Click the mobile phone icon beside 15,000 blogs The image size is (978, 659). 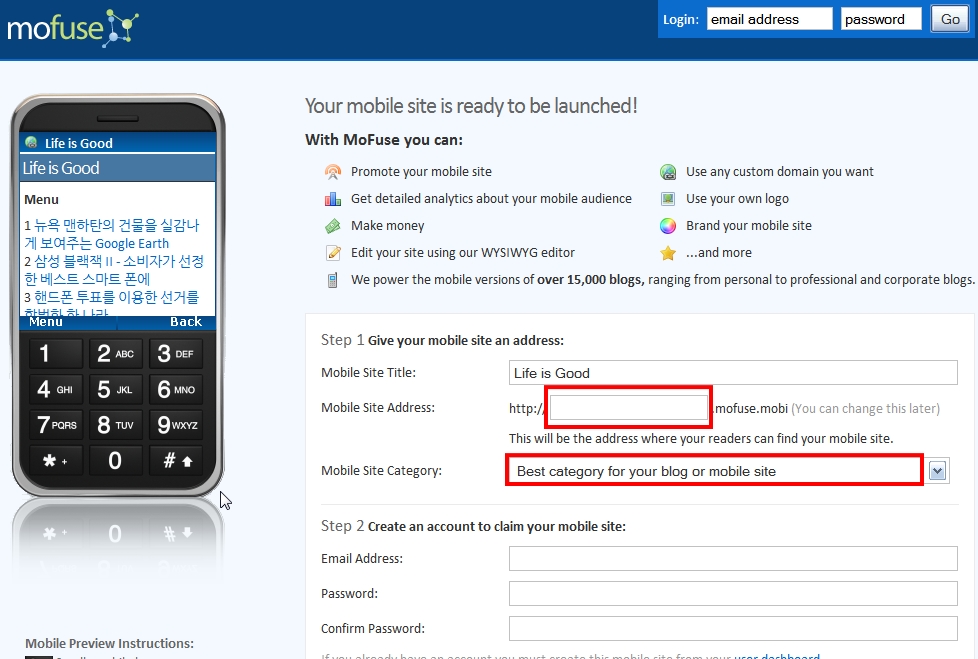(x=332, y=280)
